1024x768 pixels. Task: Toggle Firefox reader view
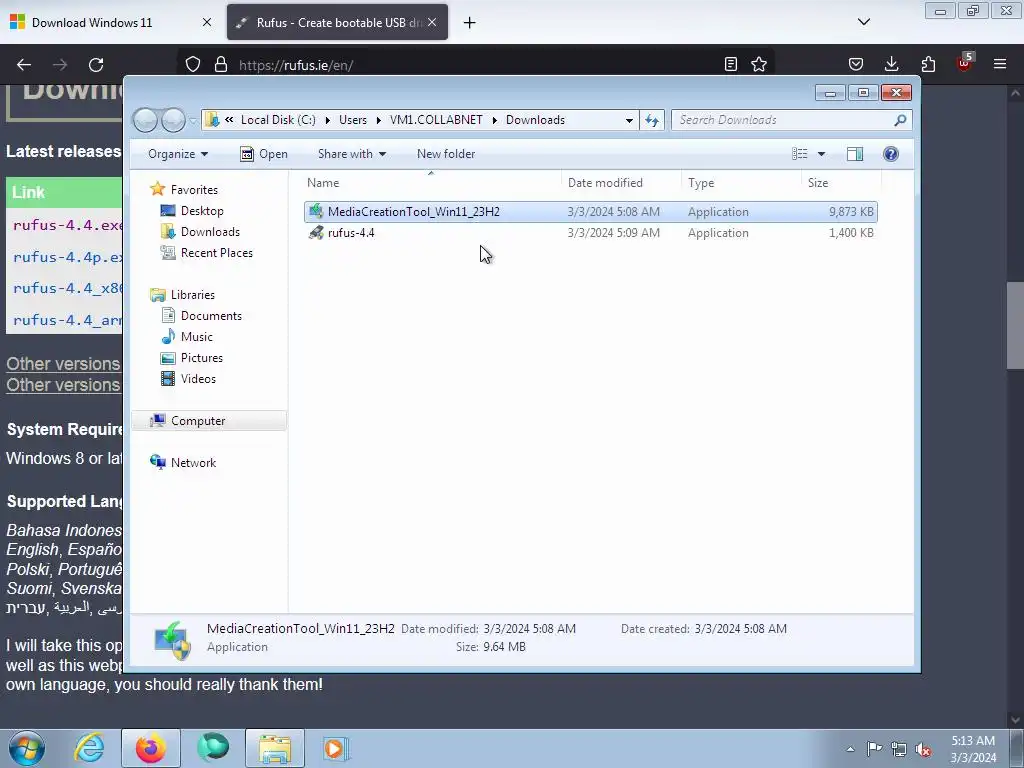pos(731,64)
